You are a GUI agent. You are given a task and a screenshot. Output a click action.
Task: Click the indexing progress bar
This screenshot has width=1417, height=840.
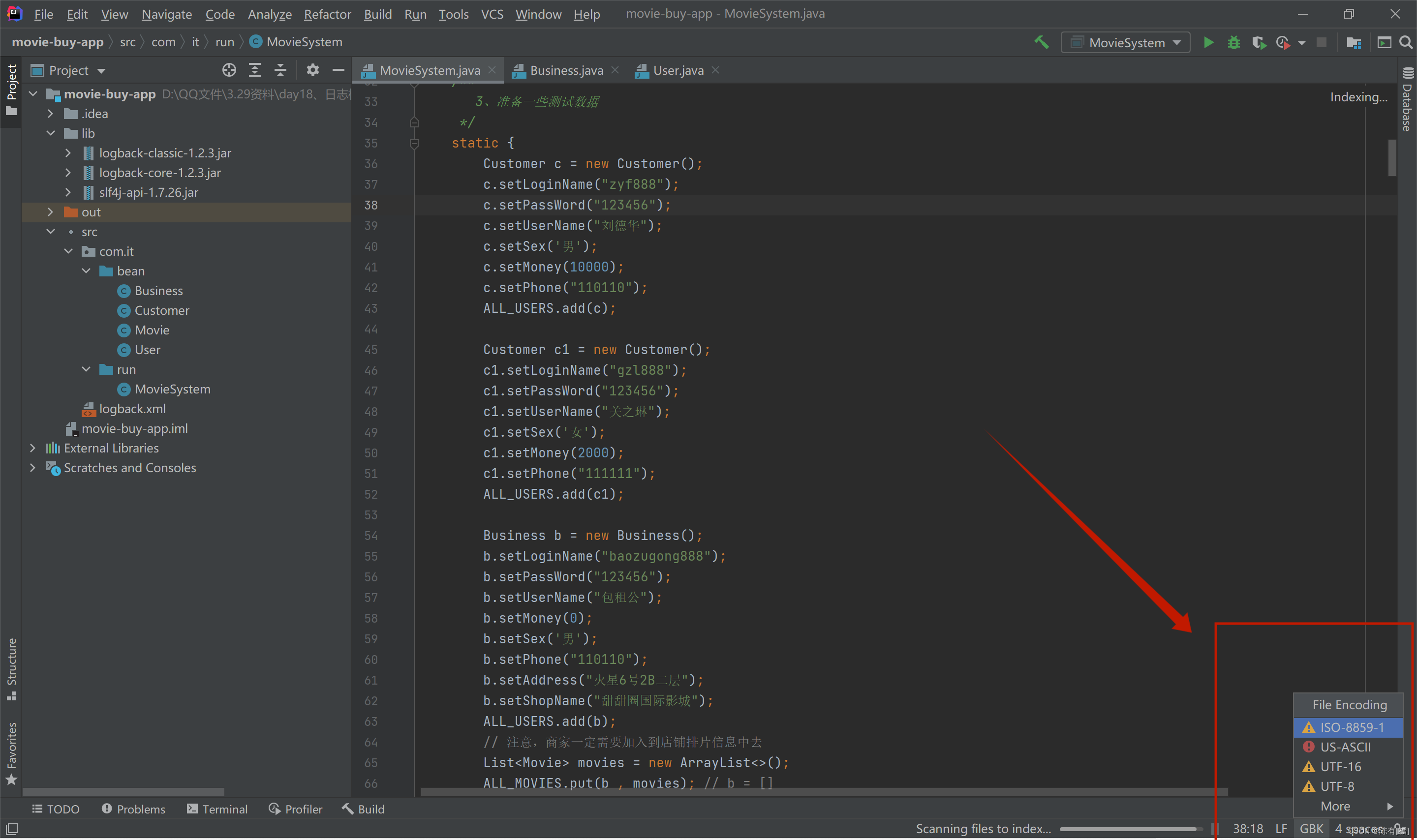pos(1129,829)
